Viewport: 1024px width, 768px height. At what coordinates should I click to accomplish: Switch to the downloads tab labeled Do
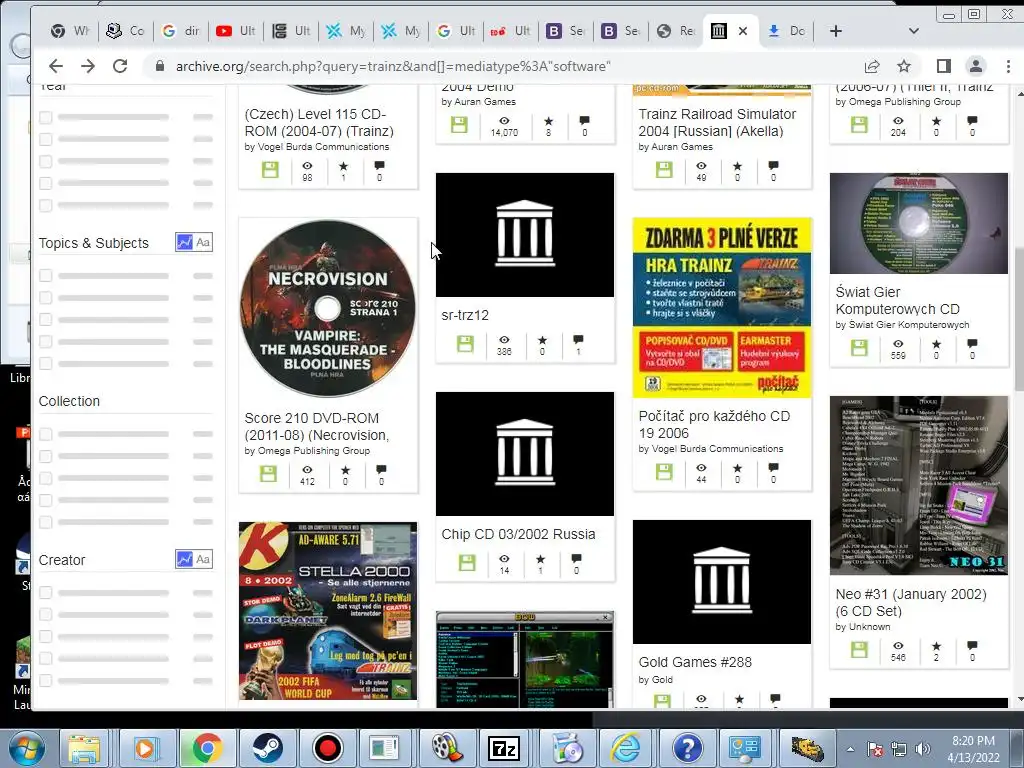point(787,31)
